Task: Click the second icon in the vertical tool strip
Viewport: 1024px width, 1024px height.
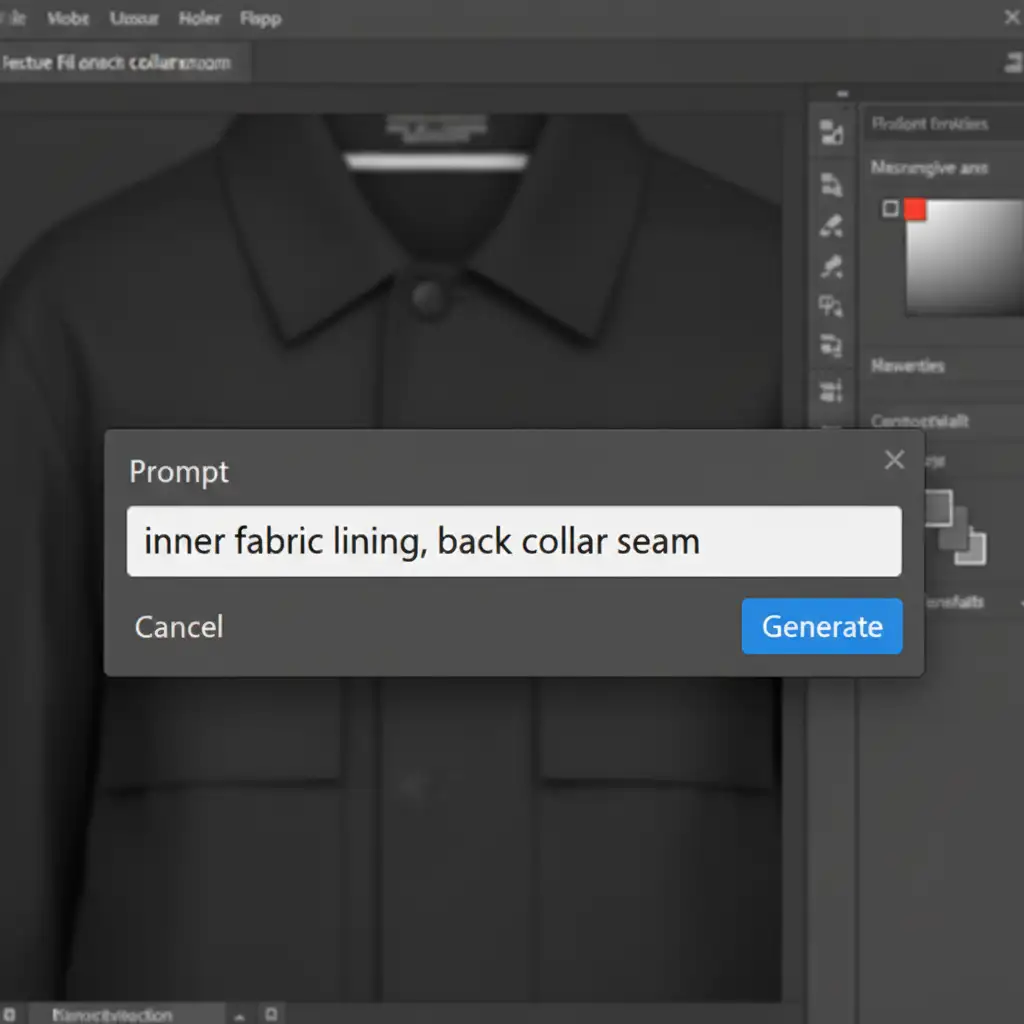Action: tap(831, 185)
